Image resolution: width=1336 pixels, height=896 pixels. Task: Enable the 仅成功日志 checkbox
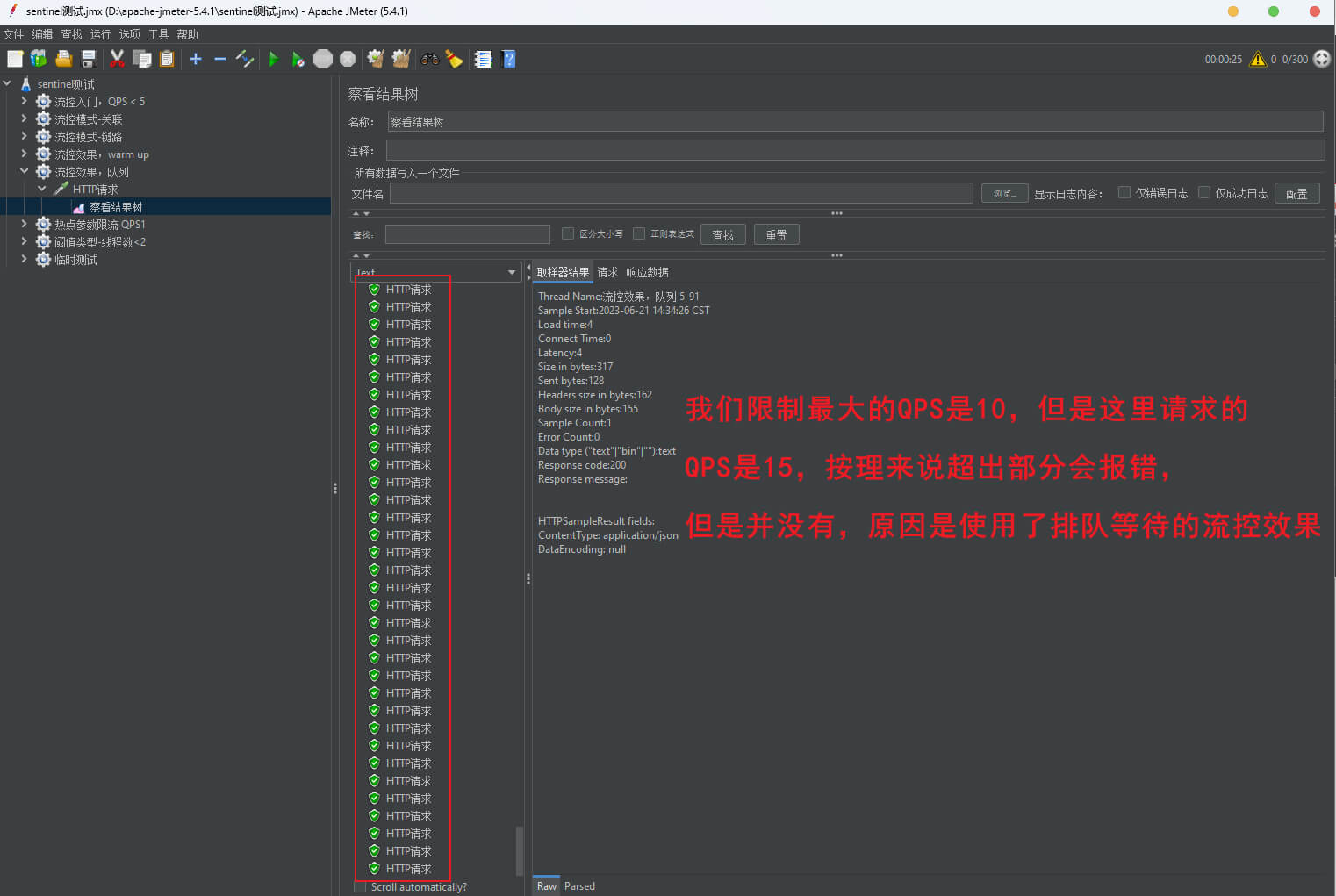click(1204, 192)
